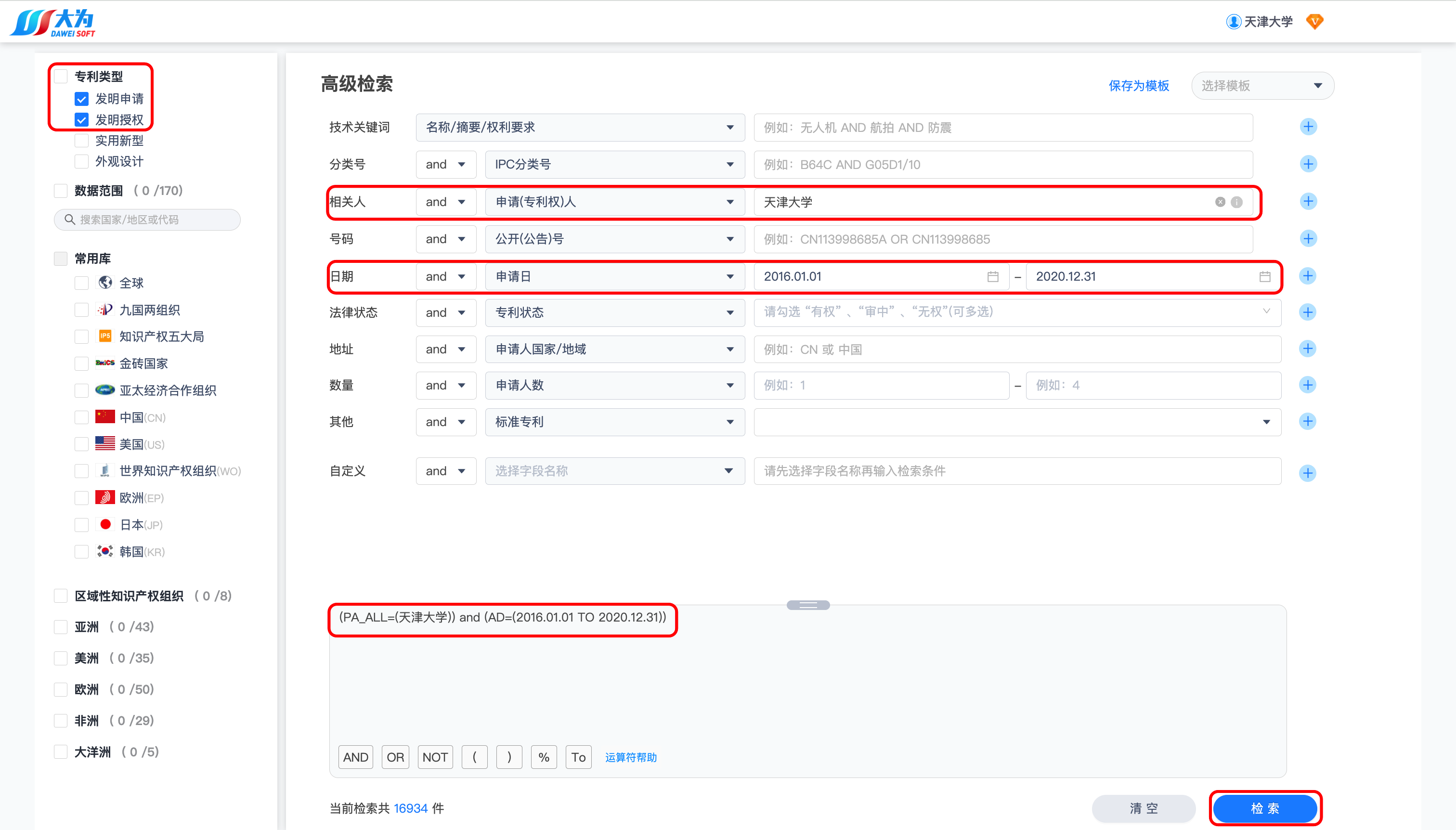Uncheck the 发明申请 checkbox
Screen dimensions: 1456x830
(x=81, y=99)
